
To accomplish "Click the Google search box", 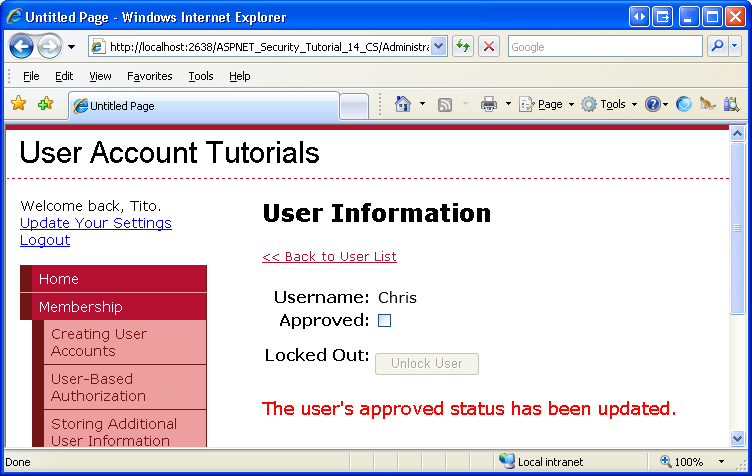I will 605,46.
